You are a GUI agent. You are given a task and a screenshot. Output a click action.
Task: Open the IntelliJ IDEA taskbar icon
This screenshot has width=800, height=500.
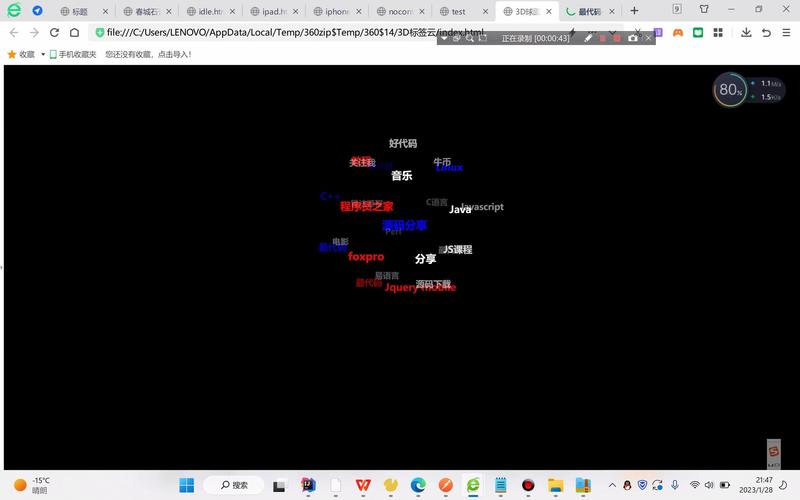pos(308,485)
